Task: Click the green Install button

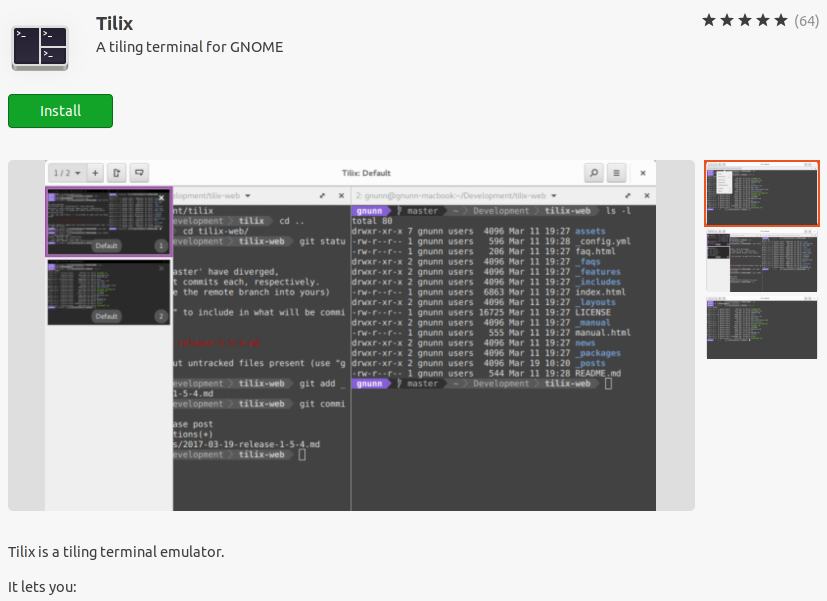Action: pos(60,111)
